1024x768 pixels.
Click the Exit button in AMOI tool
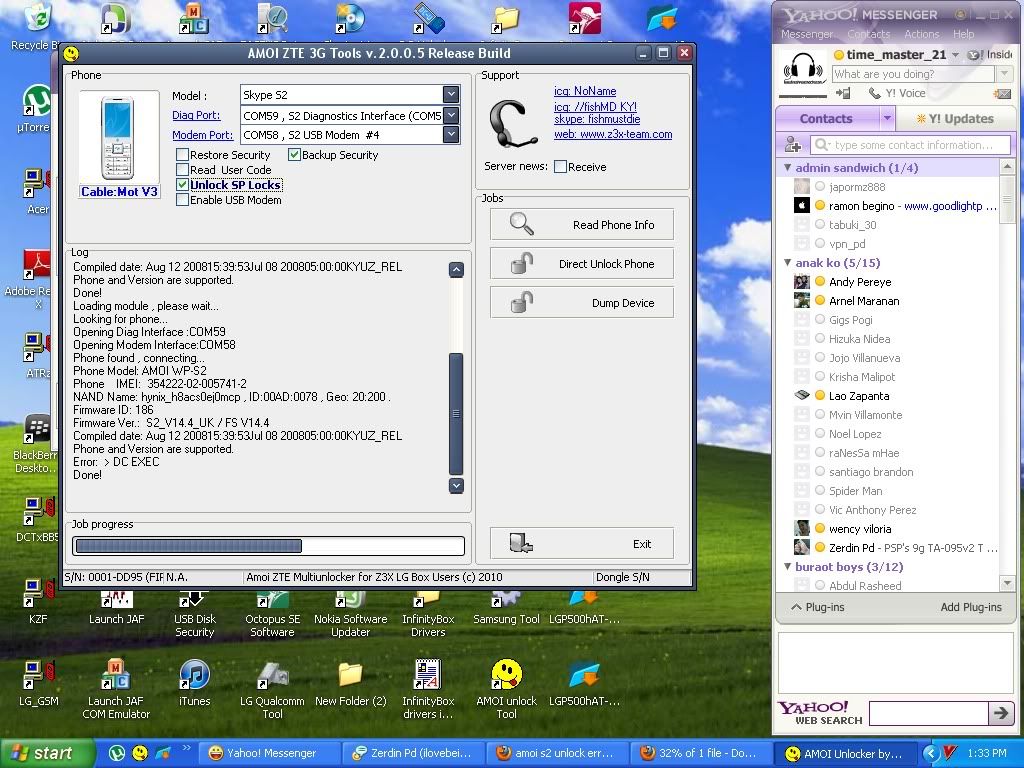pyautogui.click(x=582, y=543)
